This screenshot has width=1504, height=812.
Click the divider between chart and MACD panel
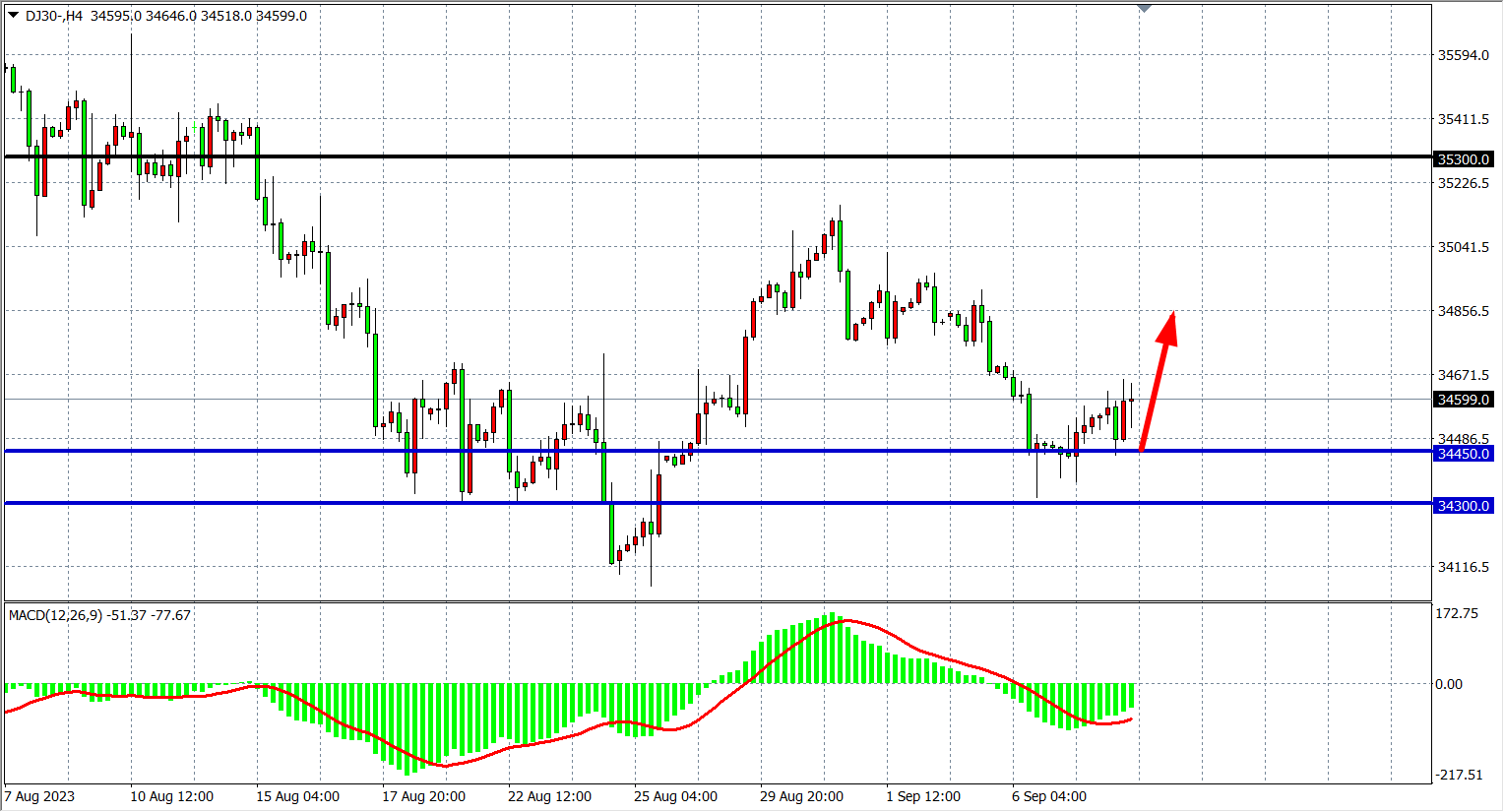[x=717, y=601]
